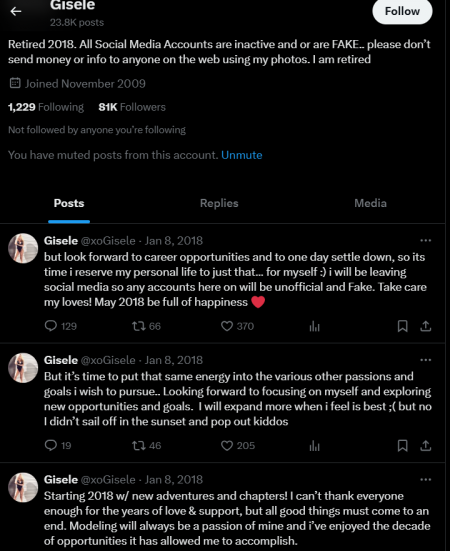The image size is (450, 551).
Task: Bookmark the first post about leaving social media
Action: (403, 326)
